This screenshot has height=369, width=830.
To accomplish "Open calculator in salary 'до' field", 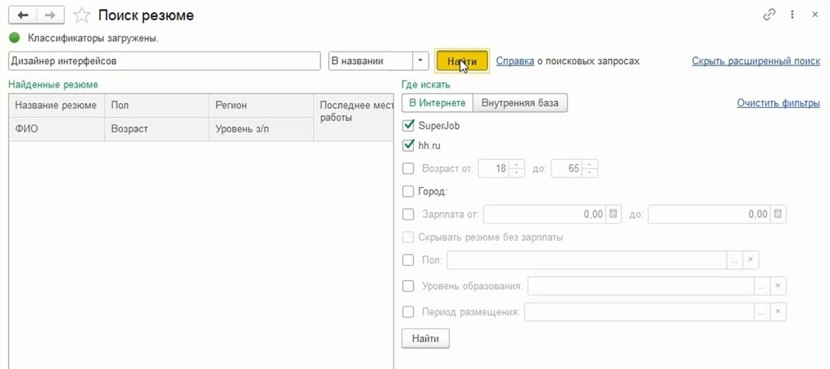I will point(778,214).
